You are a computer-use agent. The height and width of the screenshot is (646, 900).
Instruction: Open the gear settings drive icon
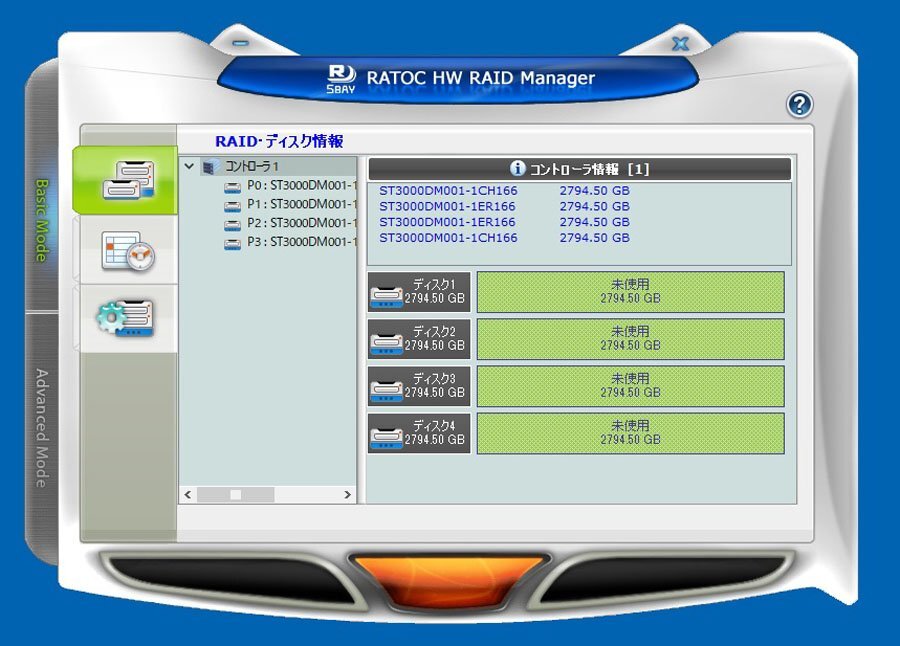click(125, 318)
